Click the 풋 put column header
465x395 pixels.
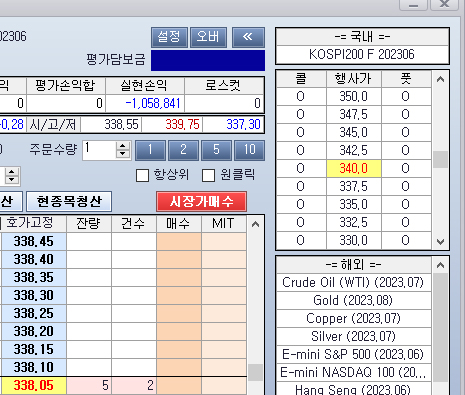(x=406, y=79)
